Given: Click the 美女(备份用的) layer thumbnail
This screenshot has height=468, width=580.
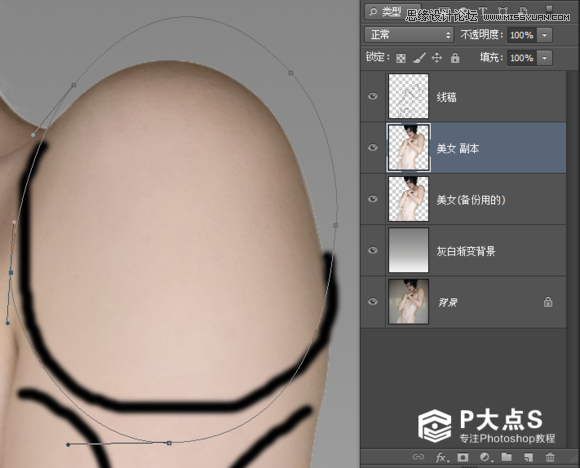Looking at the screenshot, I should 408,199.
